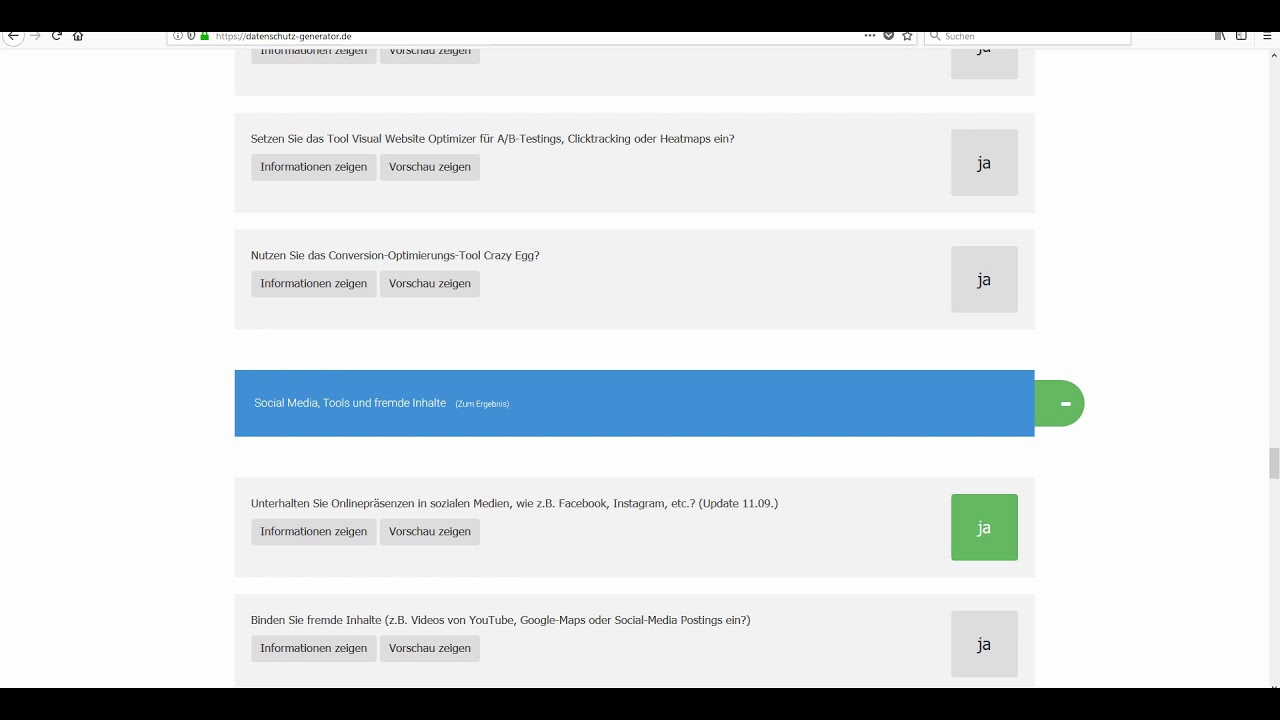
Task: Go back with the browser back arrow
Action: coord(13,36)
